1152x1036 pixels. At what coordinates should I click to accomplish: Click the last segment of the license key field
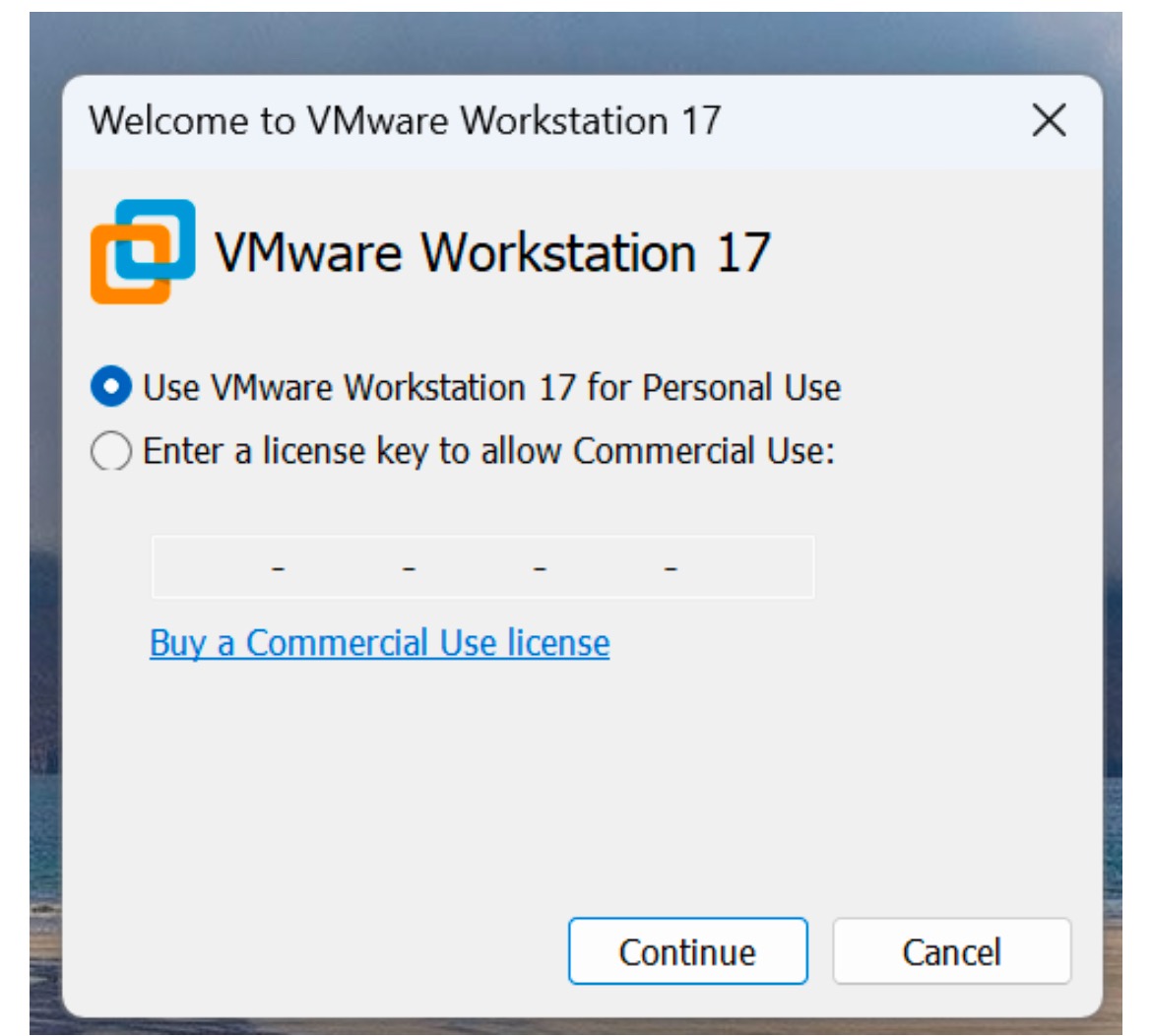coord(743,567)
